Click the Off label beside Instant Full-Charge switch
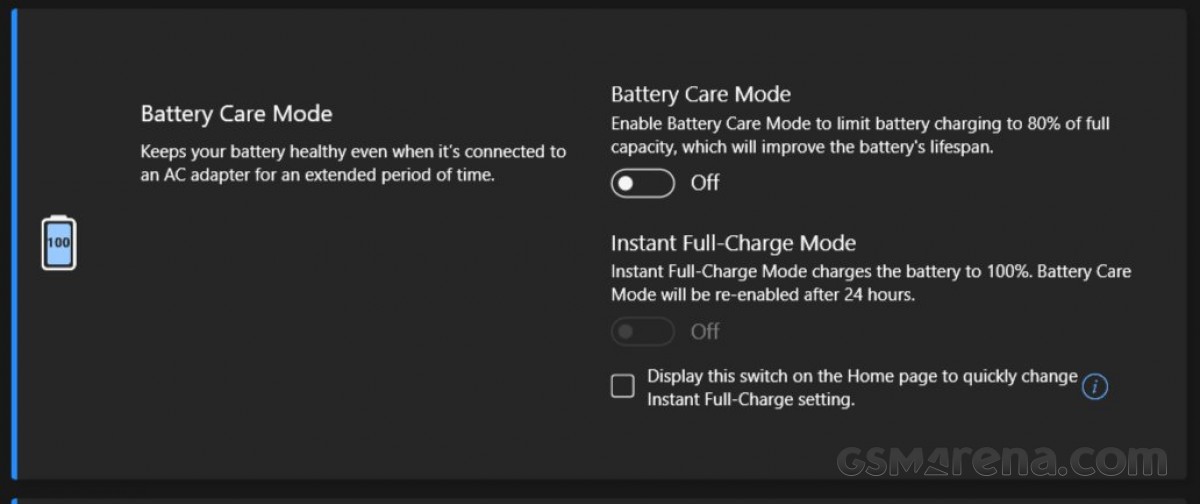Image resolution: width=1200 pixels, height=504 pixels. pyautogui.click(x=705, y=331)
